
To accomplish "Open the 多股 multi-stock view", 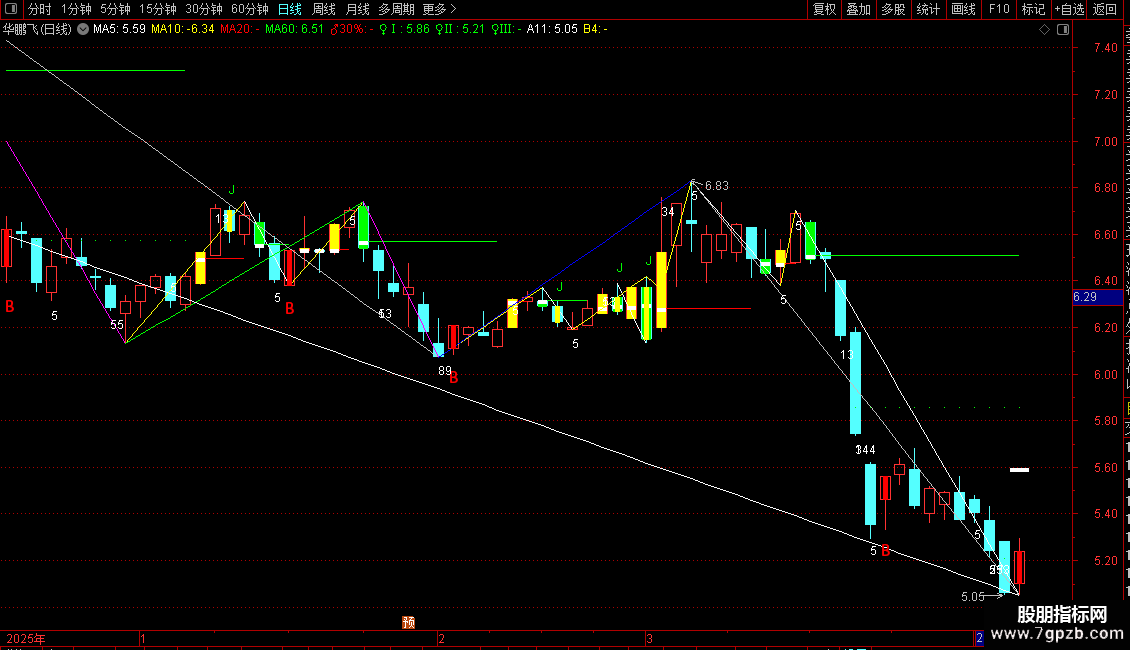I will pyautogui.click(x=893, y=9).
